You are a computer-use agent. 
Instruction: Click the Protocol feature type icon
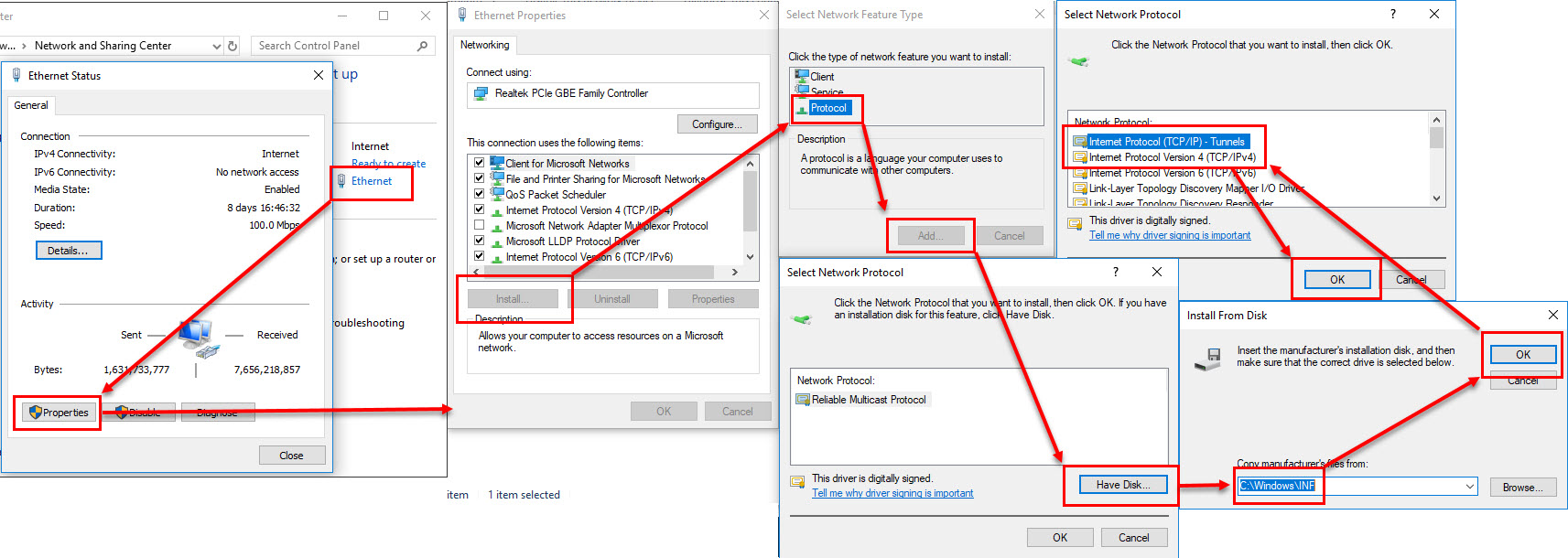click(x=802, y=109)
